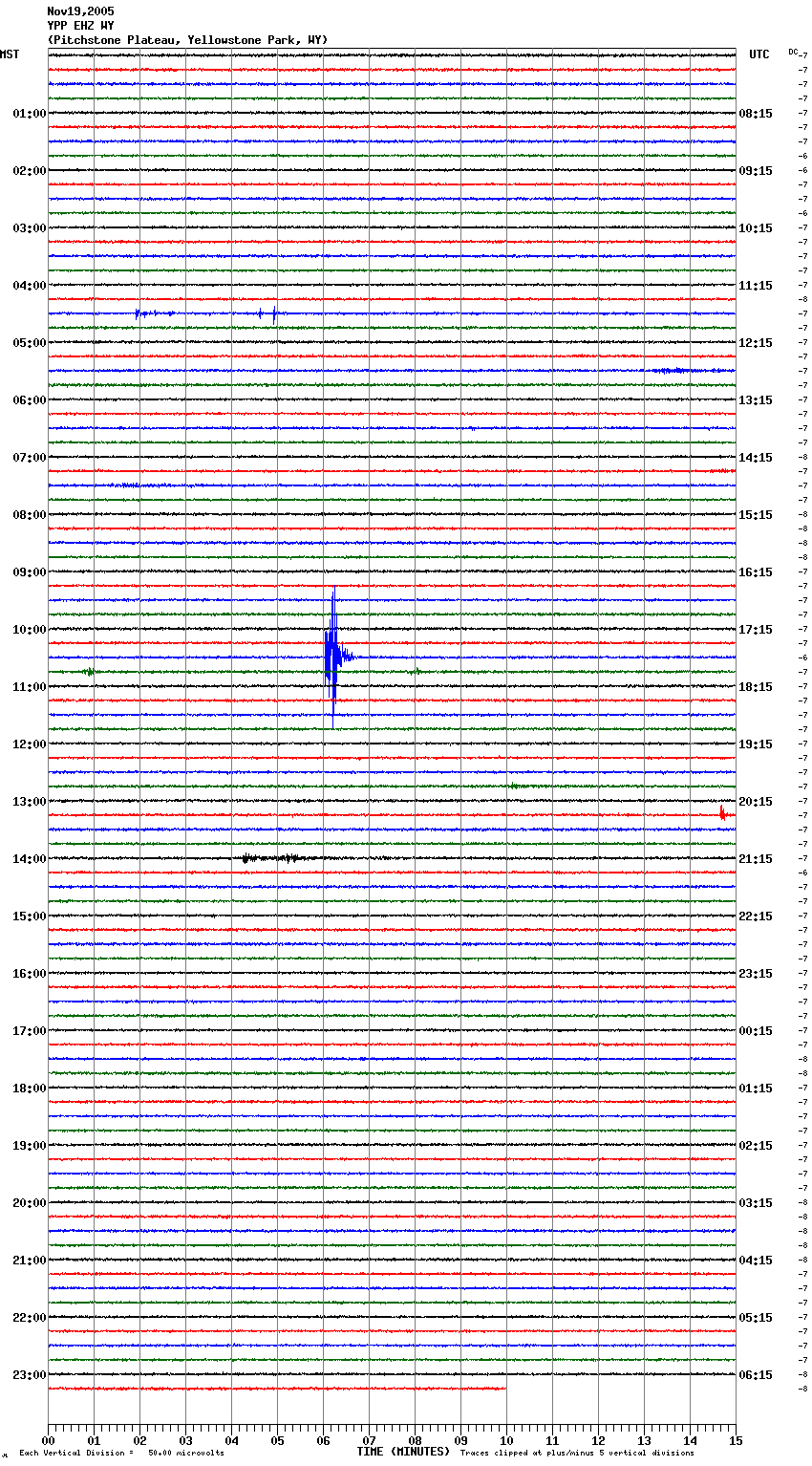The image size is (812, 1466).
Task: Click the 23:15 UTC time label
Action: click(x=756, y=974)
